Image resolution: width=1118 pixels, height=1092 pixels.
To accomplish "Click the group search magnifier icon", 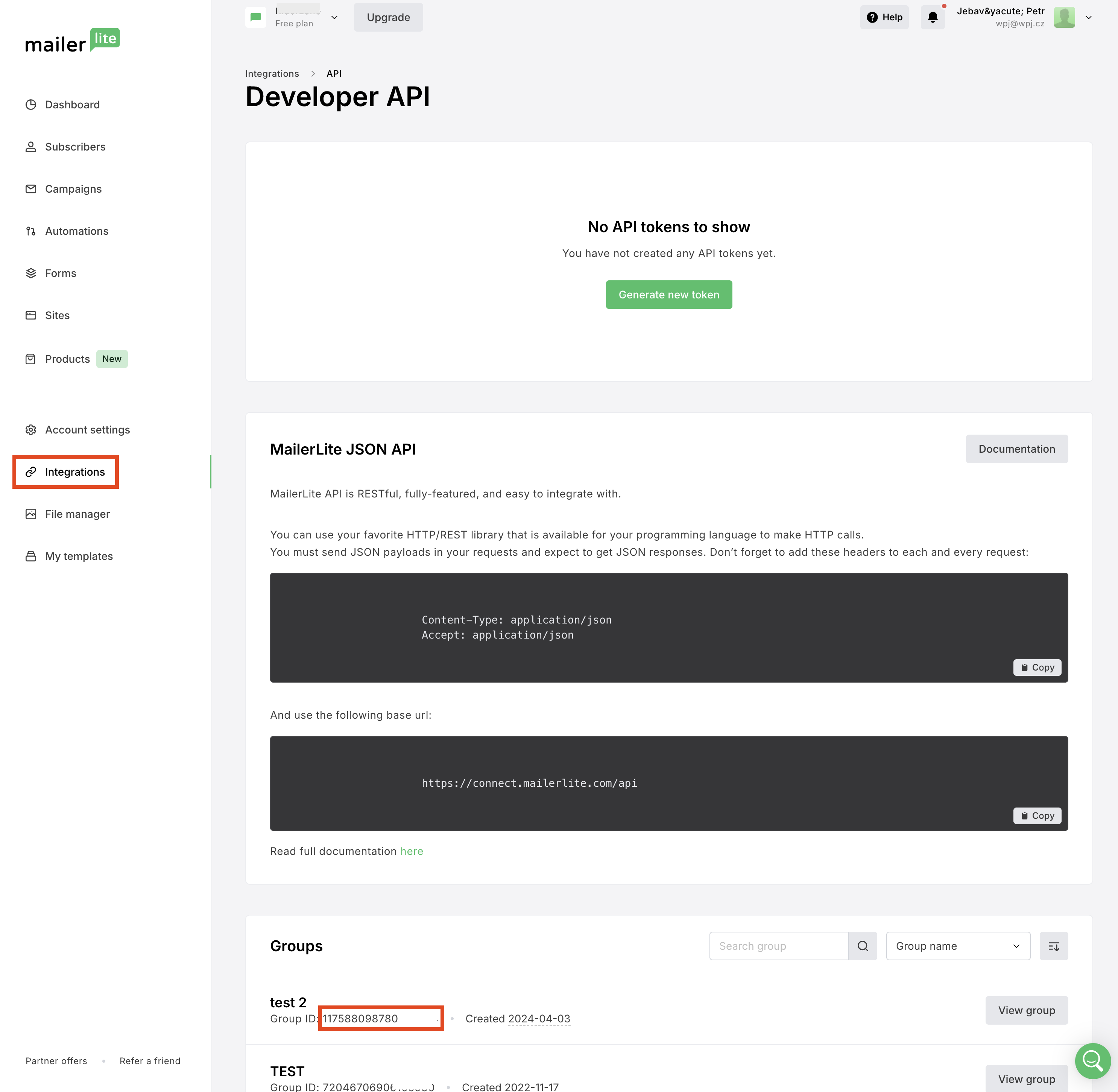I will tap(862, 946).
